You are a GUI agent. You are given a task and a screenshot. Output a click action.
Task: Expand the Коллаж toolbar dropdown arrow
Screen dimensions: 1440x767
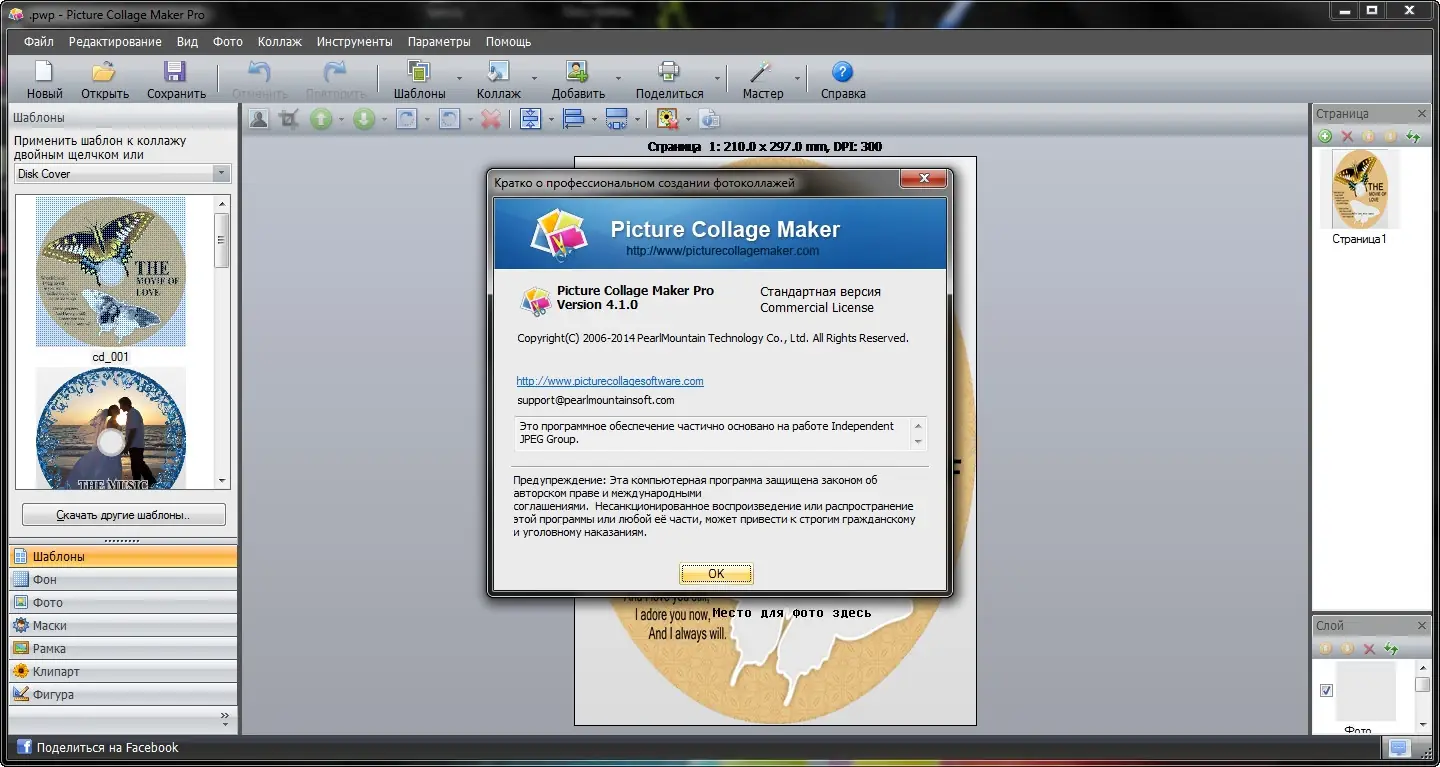click(x=534, y=77)
